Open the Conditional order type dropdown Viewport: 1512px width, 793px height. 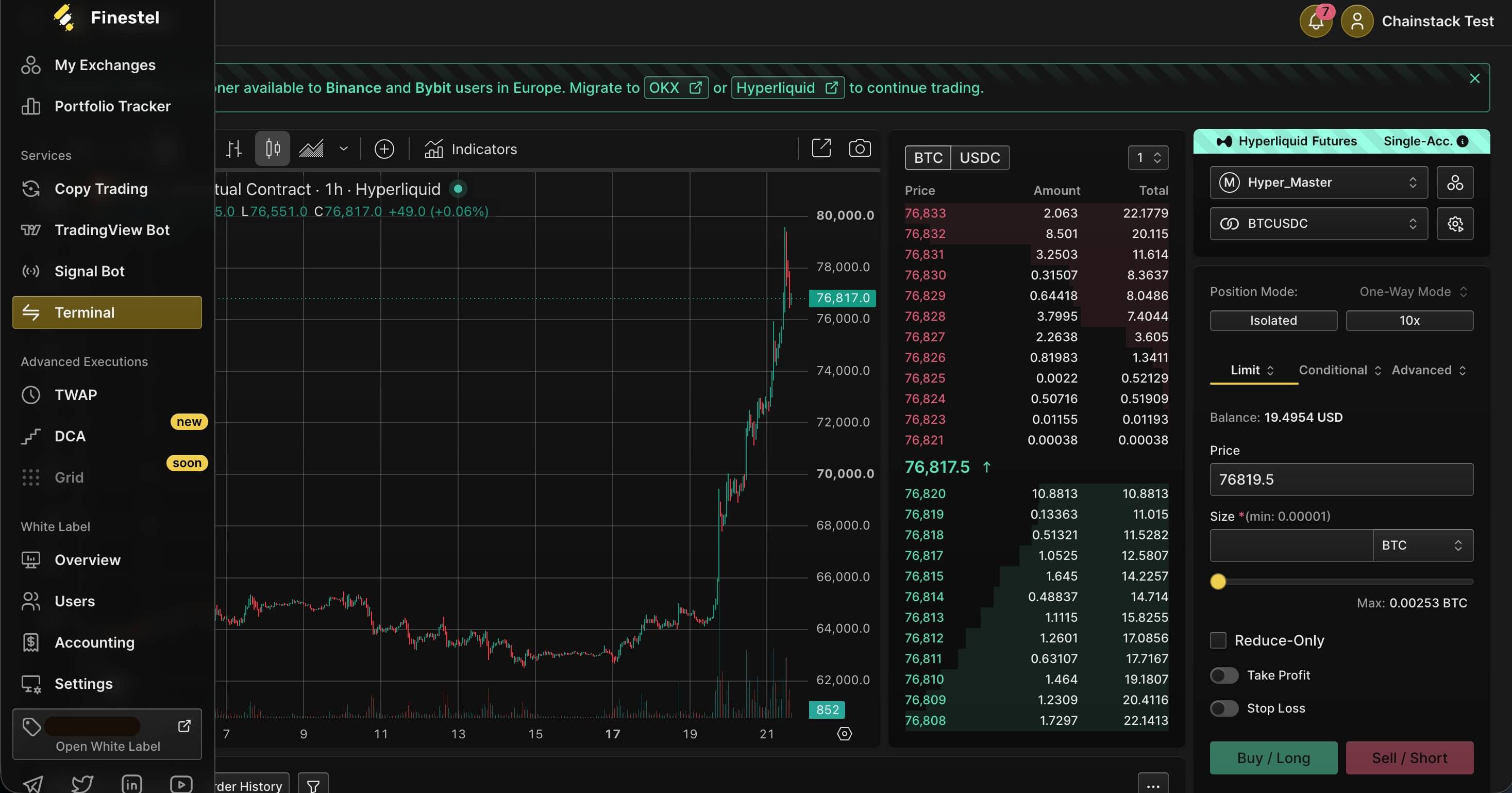click(1339, 370)
